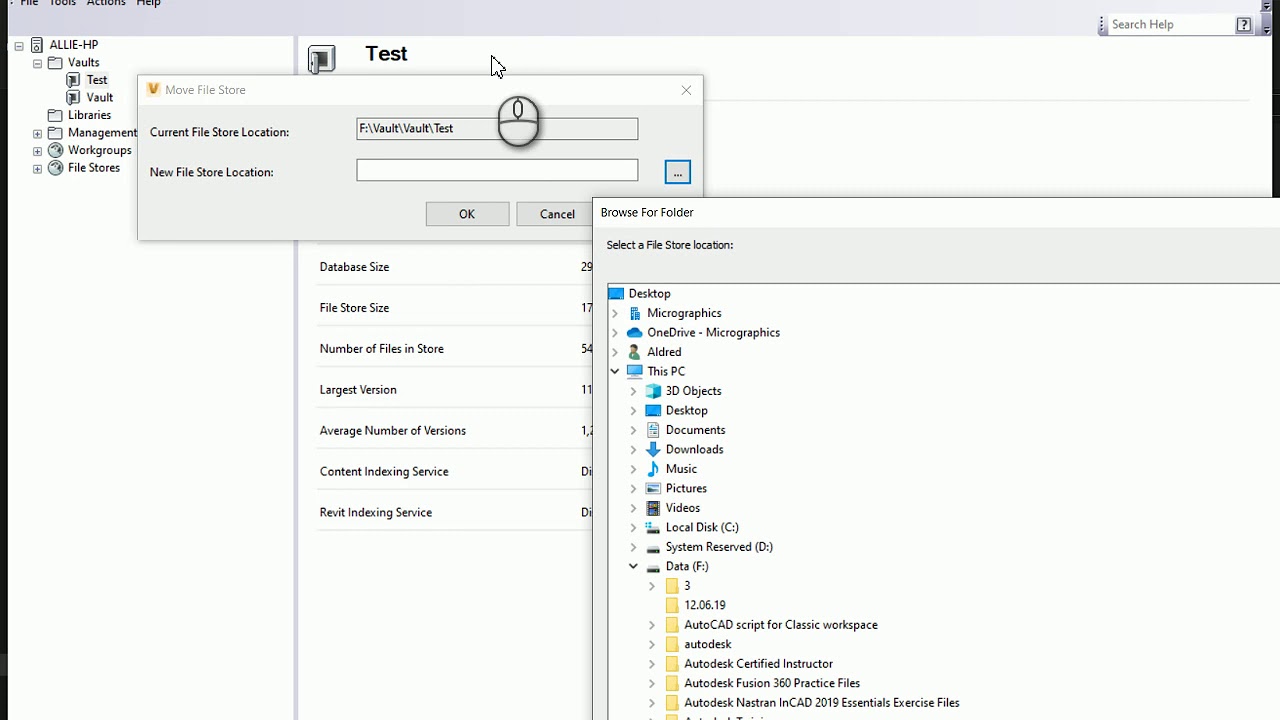Click the browse ellipsis button

[677, 172]
